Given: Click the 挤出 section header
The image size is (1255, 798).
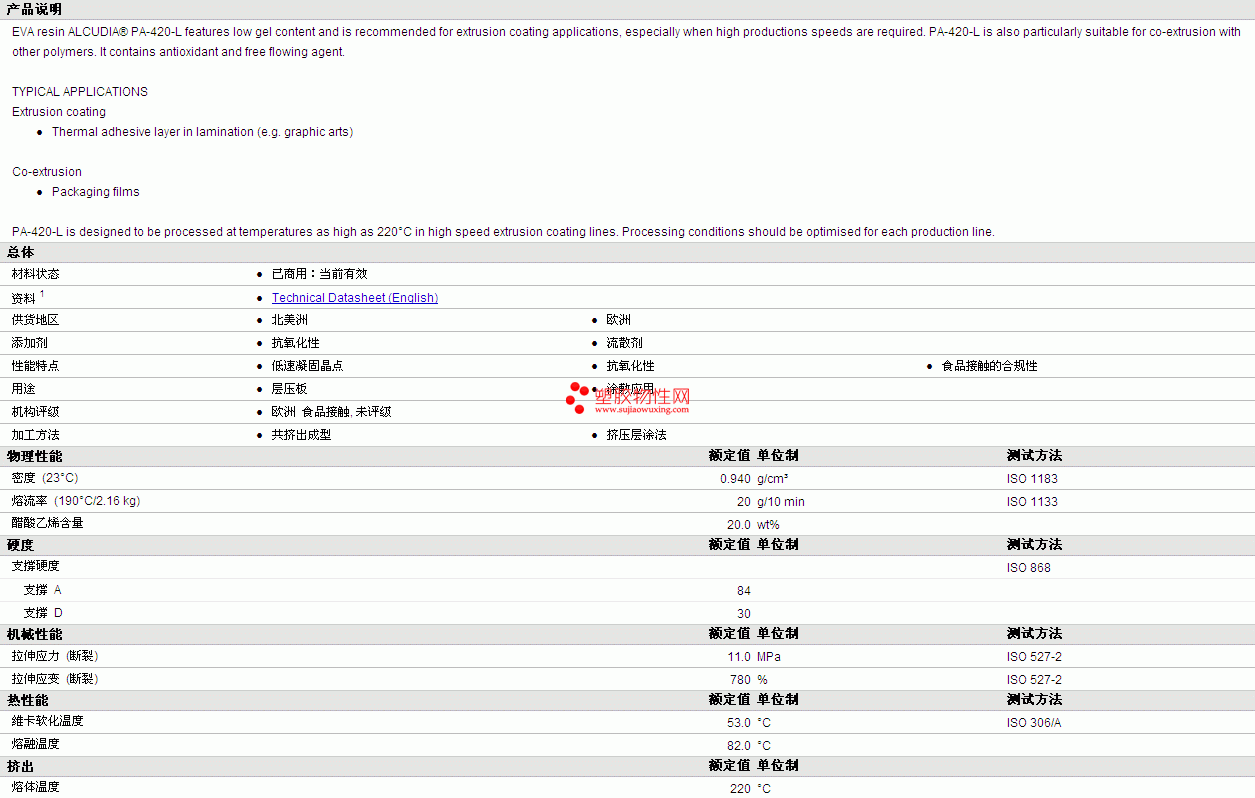Looking at the screenshot, I should pyautogui.click(x=21, y=766).
